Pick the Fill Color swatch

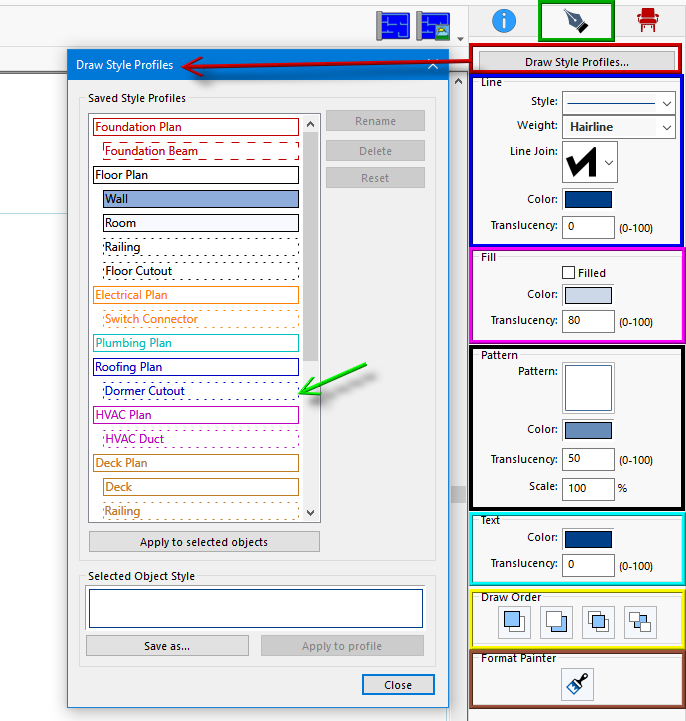click(x=588, y=295)
